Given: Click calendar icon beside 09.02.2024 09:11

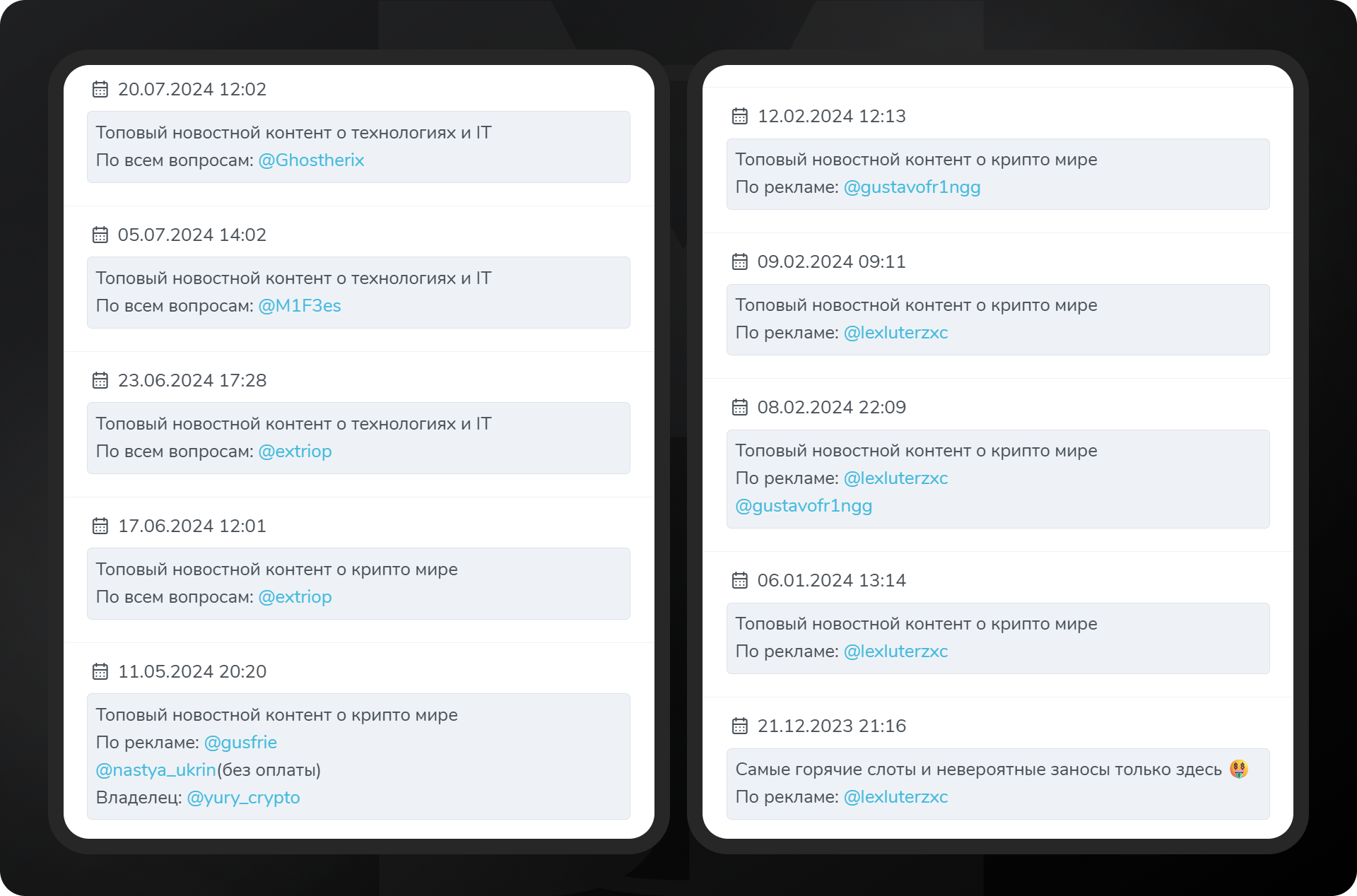Looking at the screenshot, I should click(x=739, y=261).
